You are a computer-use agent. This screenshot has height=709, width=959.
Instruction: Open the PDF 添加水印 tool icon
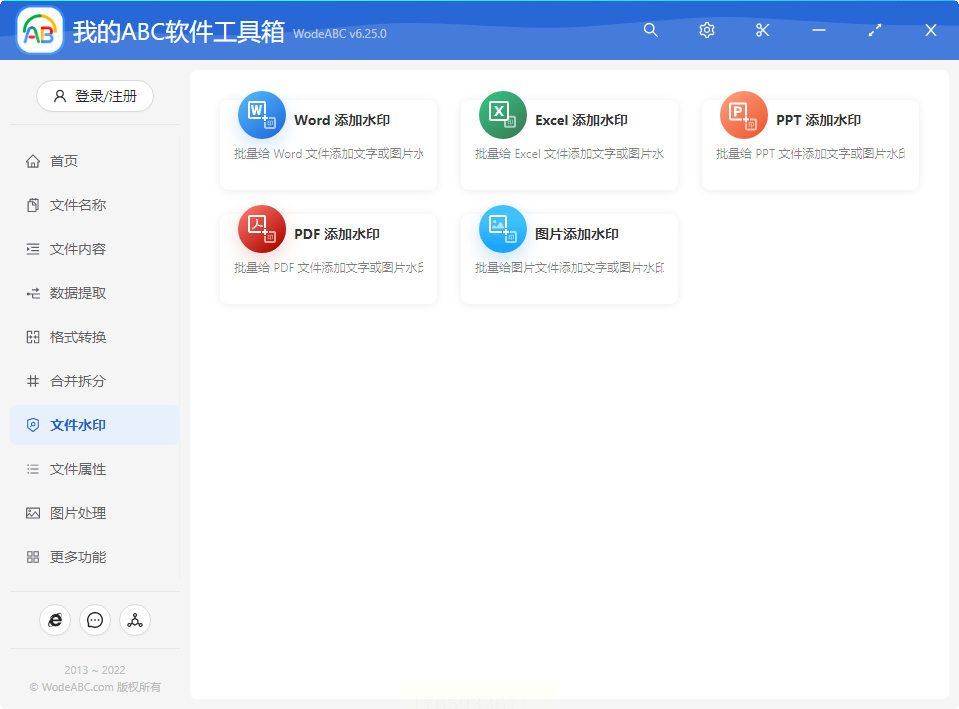pos(262,229)
